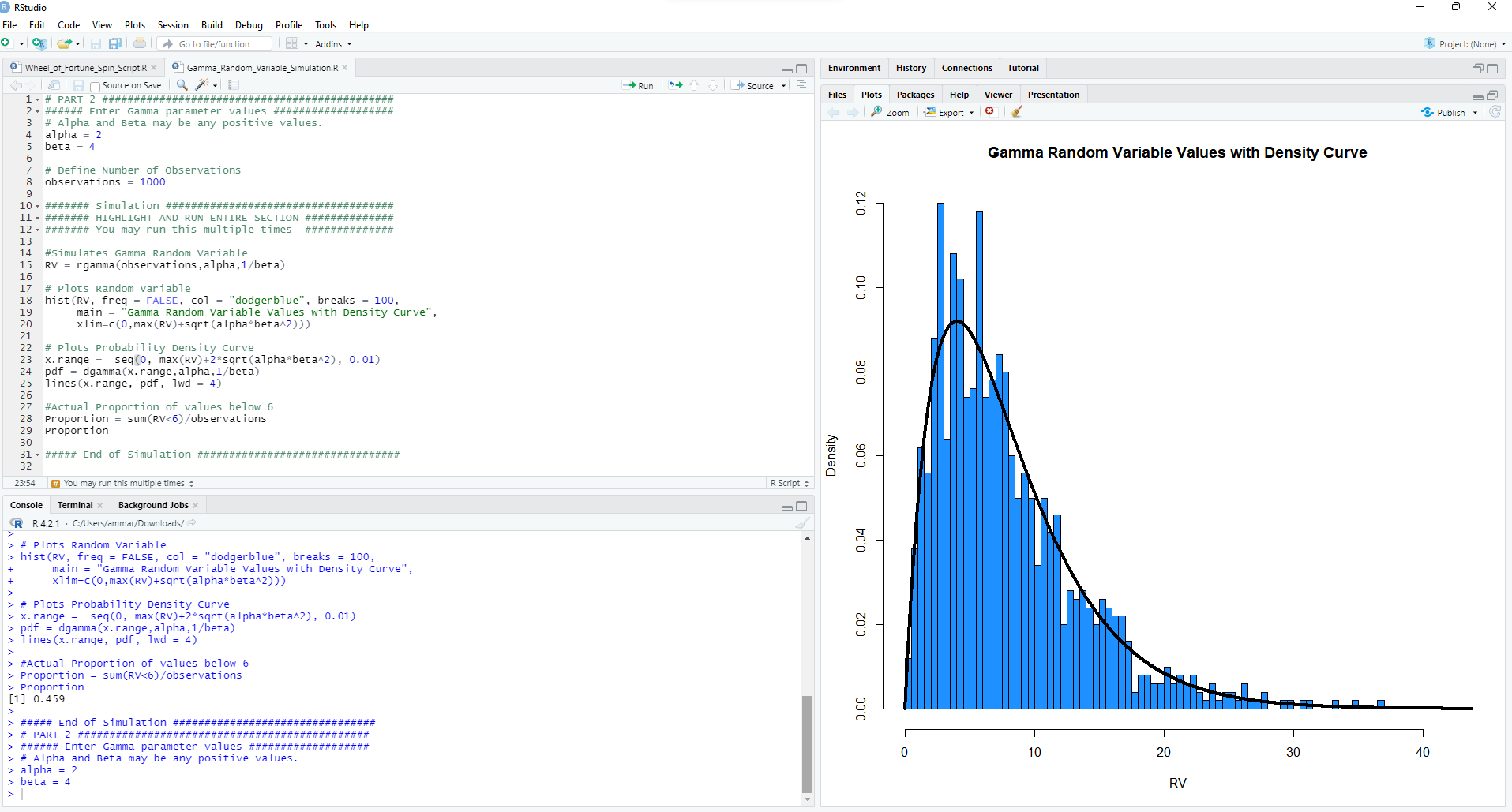Open the Publish dropdown arrow
1512x812 pixels.
1475,113
